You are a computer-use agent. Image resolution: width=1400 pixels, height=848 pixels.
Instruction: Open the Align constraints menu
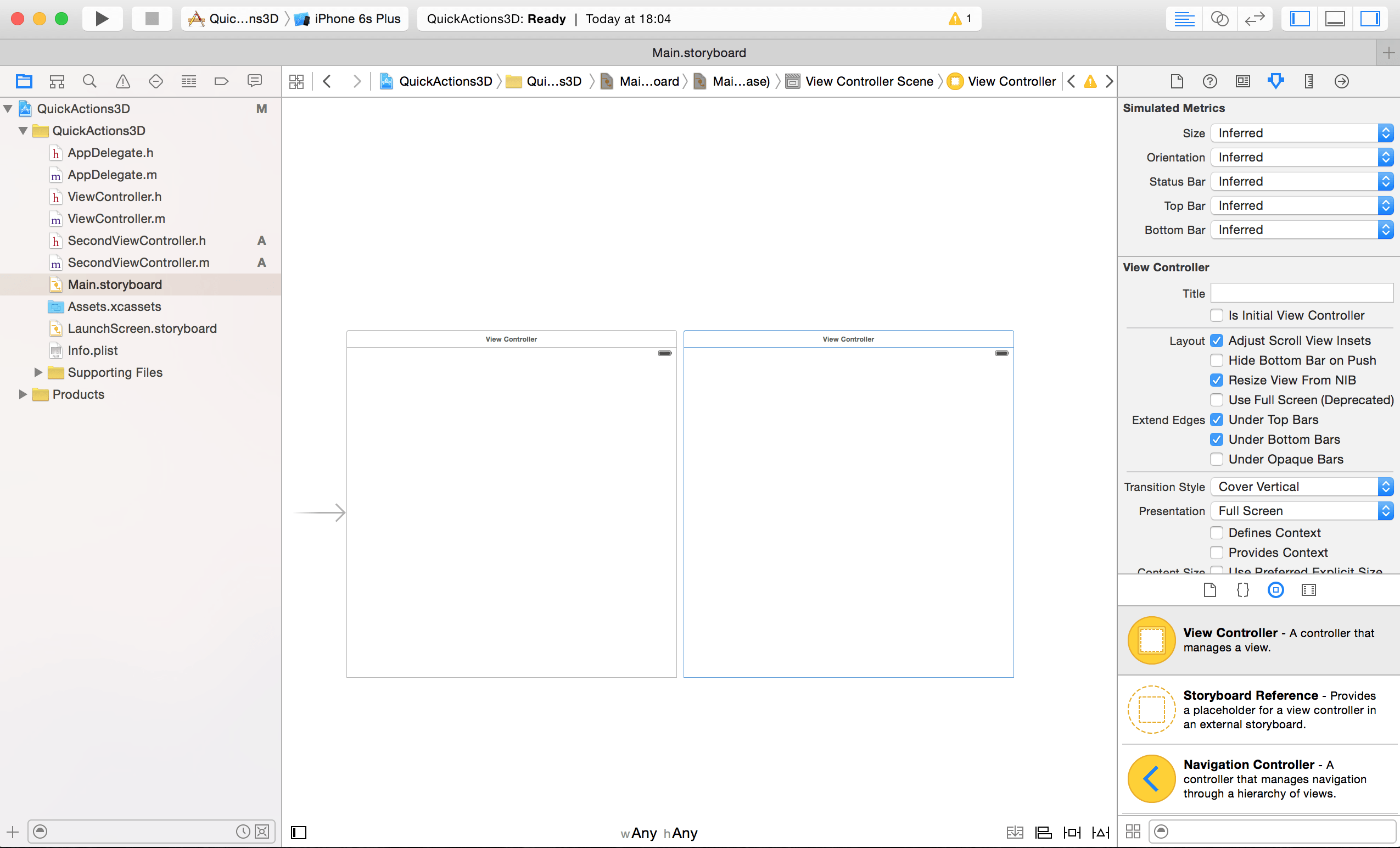1043,833
